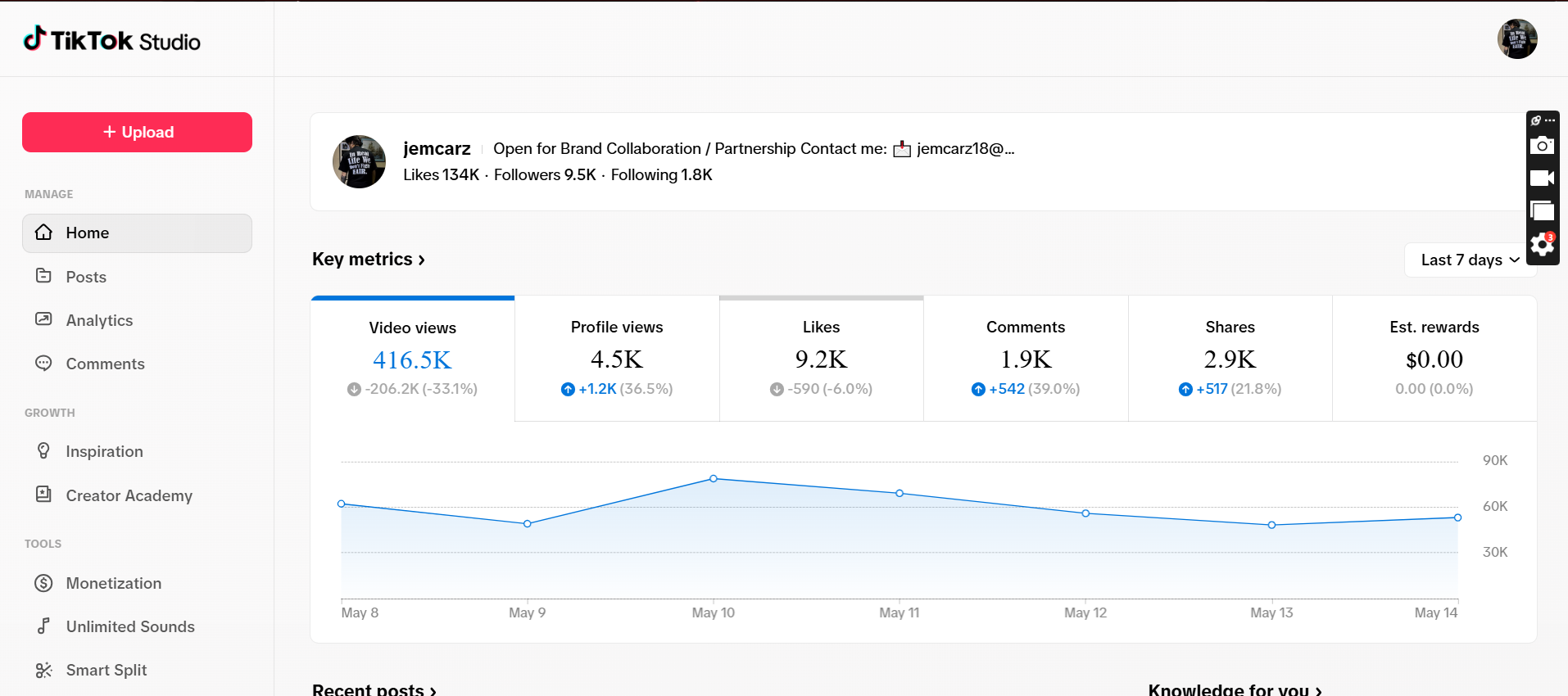Expand Key metrics section

369,260
